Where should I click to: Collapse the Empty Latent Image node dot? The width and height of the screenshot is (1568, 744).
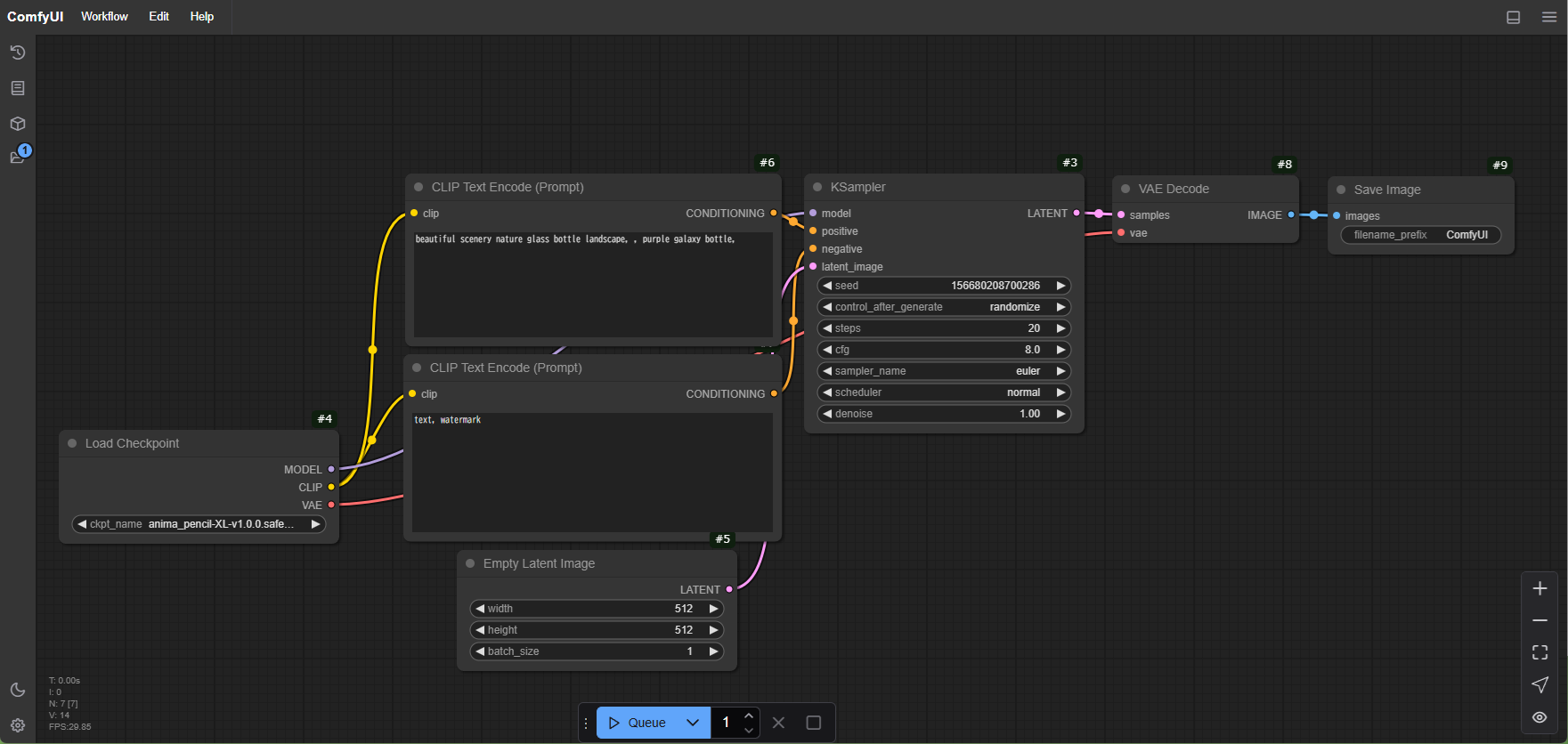pyautogui.click(x=470, y=563)
